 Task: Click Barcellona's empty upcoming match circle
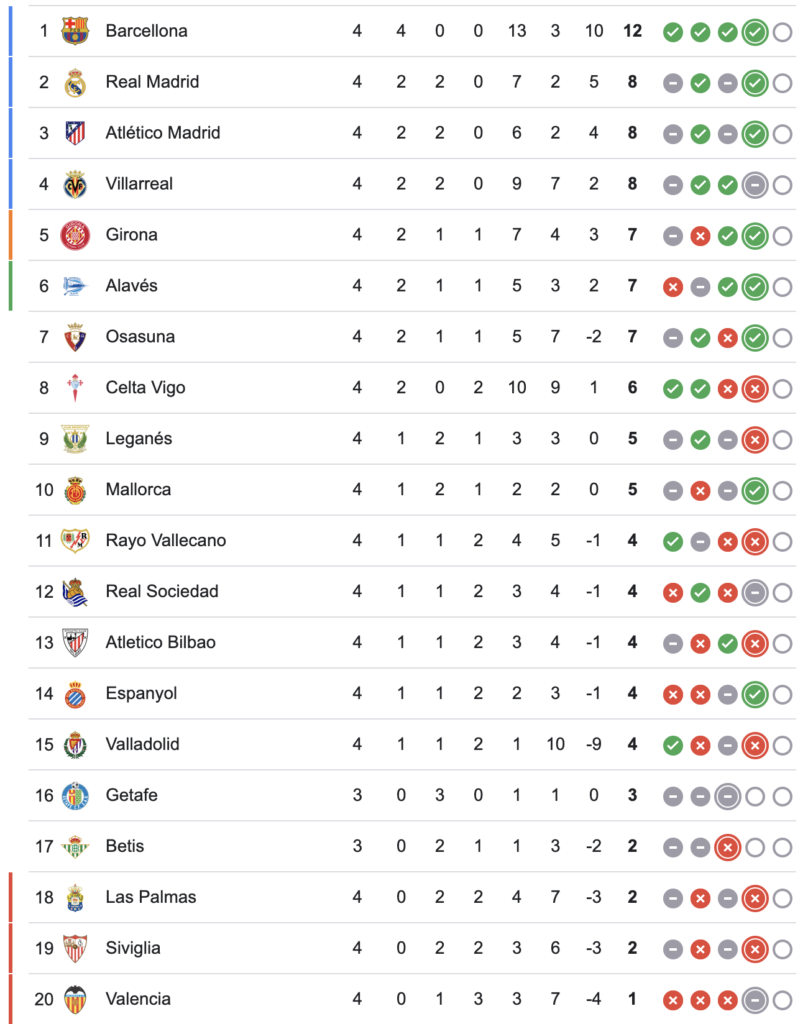pos(783,32)
